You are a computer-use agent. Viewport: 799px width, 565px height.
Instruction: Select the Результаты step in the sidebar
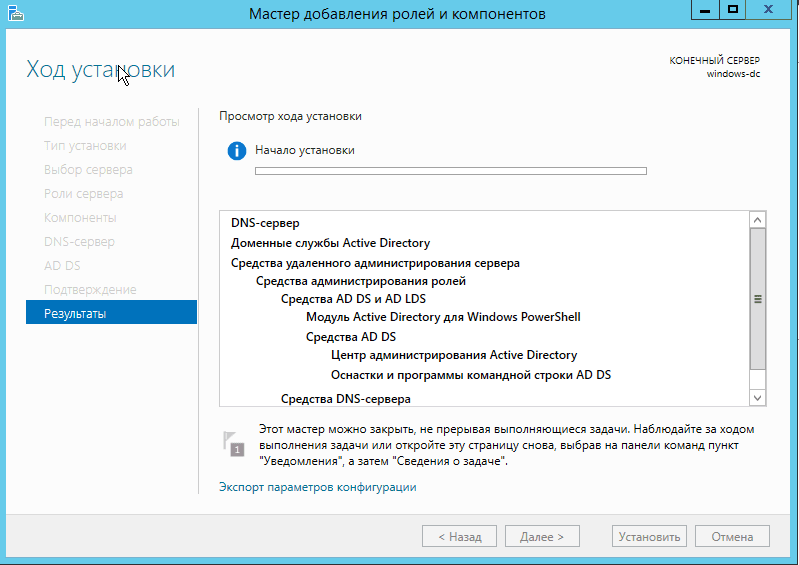[111, 313]
